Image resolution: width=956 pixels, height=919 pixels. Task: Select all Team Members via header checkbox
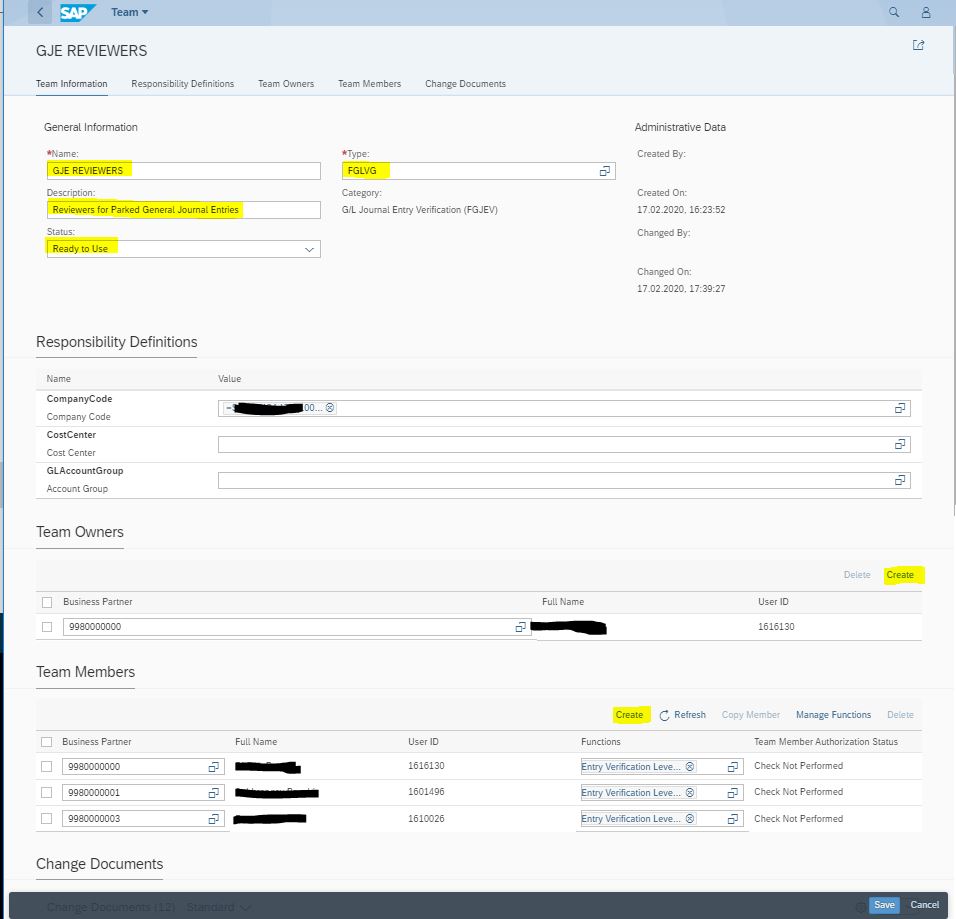coord(47,742)
